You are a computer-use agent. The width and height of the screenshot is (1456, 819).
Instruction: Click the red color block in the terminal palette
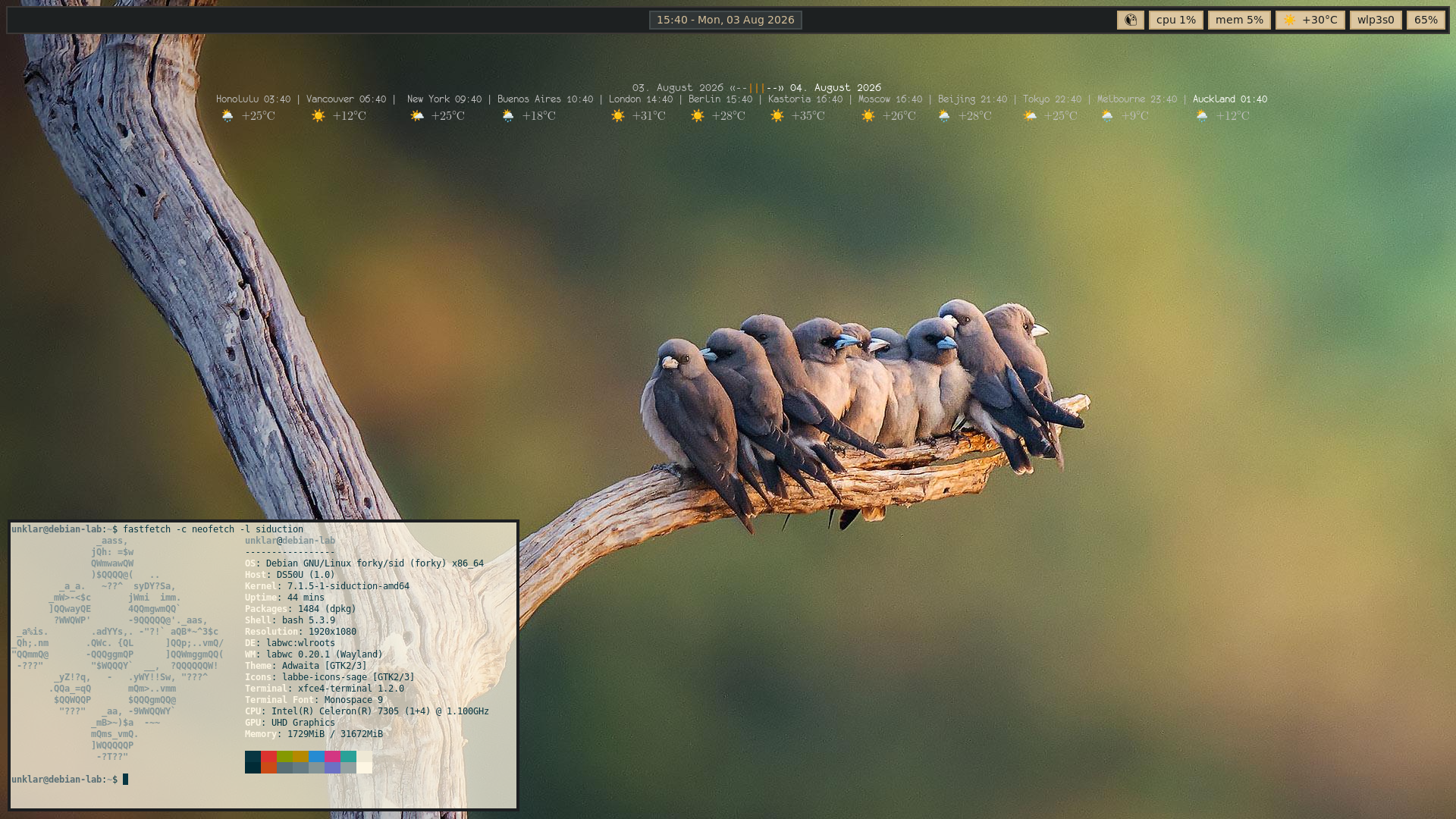268,756
